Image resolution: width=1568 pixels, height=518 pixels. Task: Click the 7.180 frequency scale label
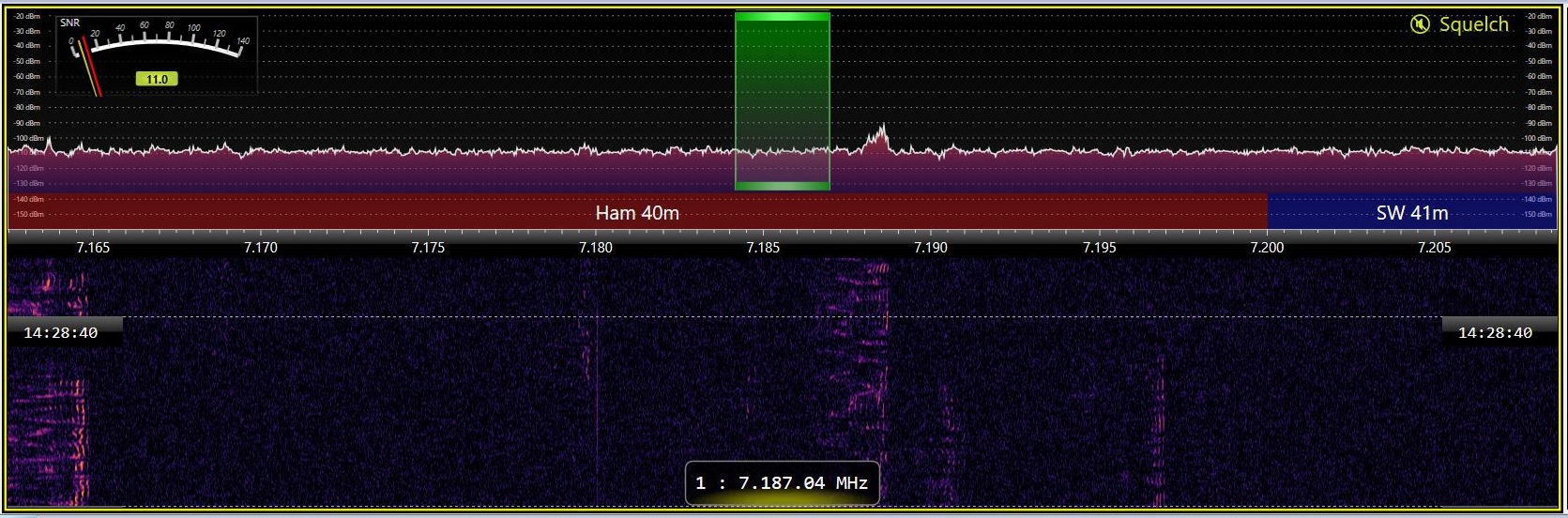pos(595,248)
